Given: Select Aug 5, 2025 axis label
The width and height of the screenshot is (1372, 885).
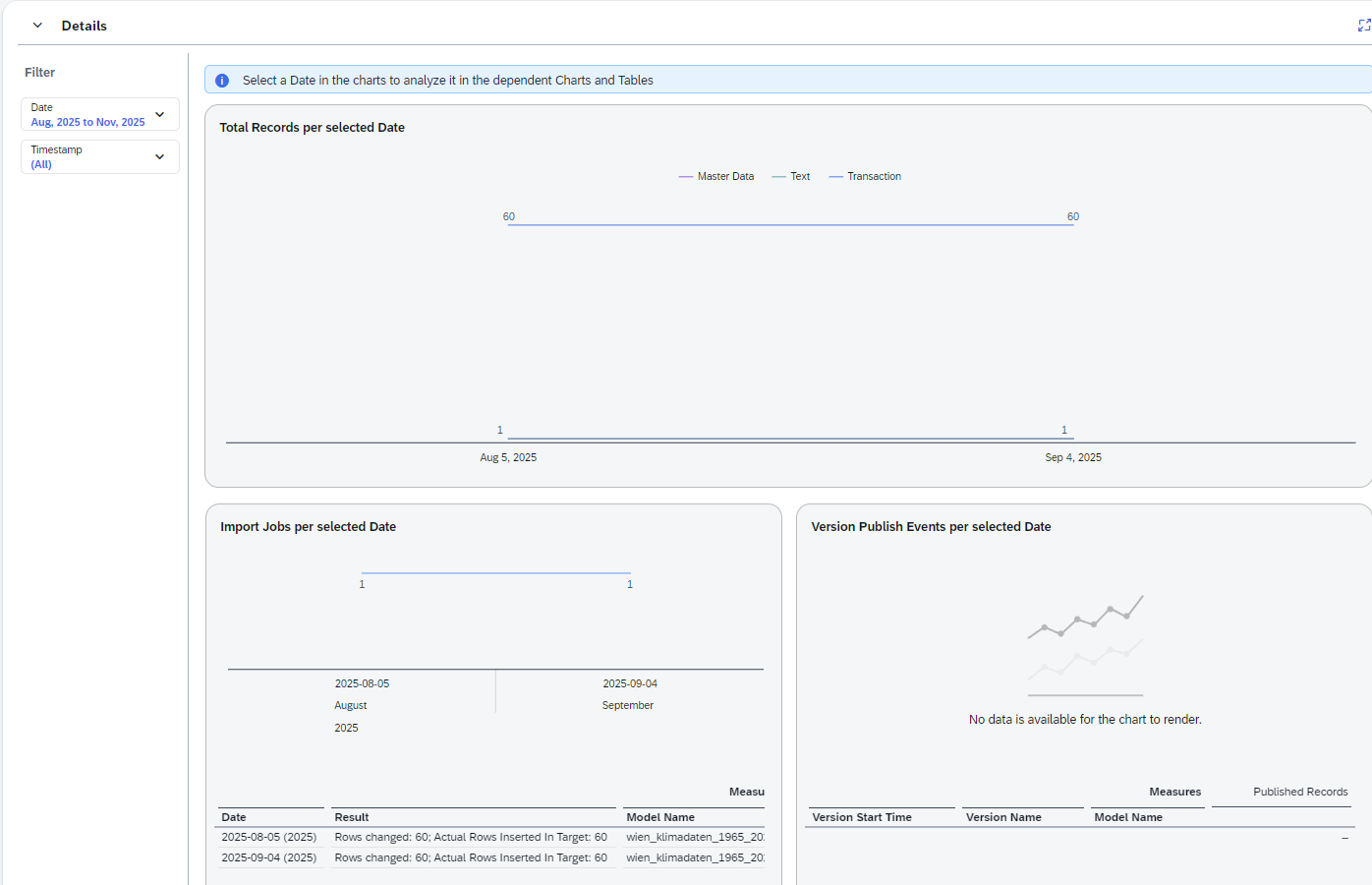Looking at the screenshot, I should click(x=508, y=457).
